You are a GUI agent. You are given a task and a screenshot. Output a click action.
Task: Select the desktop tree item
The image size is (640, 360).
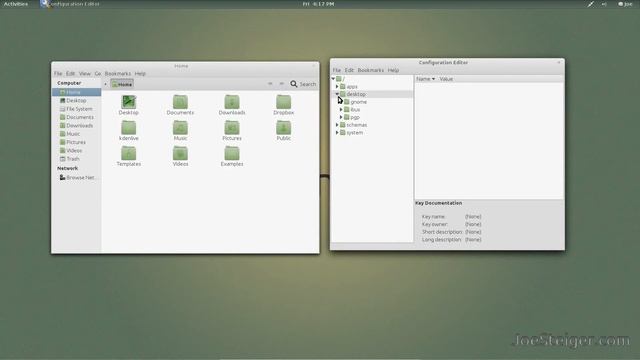(x=356, y=94)
